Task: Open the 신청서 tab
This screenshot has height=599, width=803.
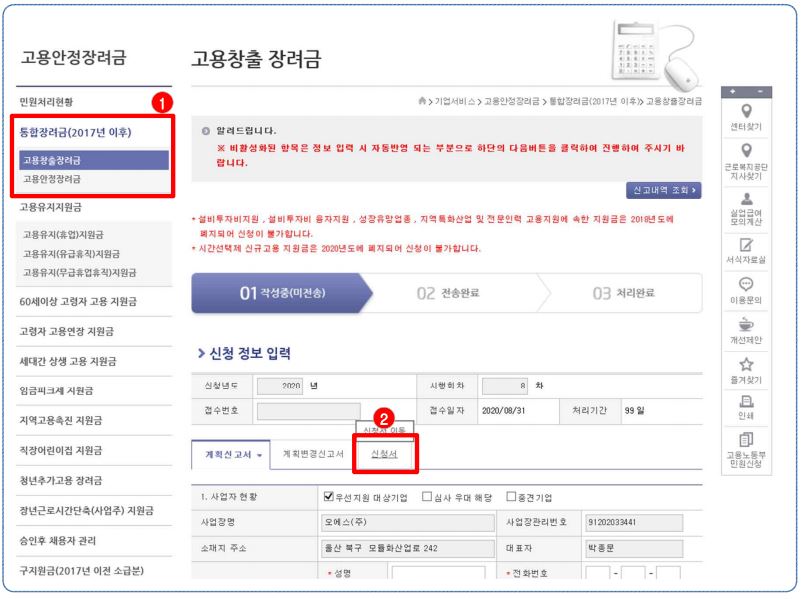Action: [x=384, y=454]
